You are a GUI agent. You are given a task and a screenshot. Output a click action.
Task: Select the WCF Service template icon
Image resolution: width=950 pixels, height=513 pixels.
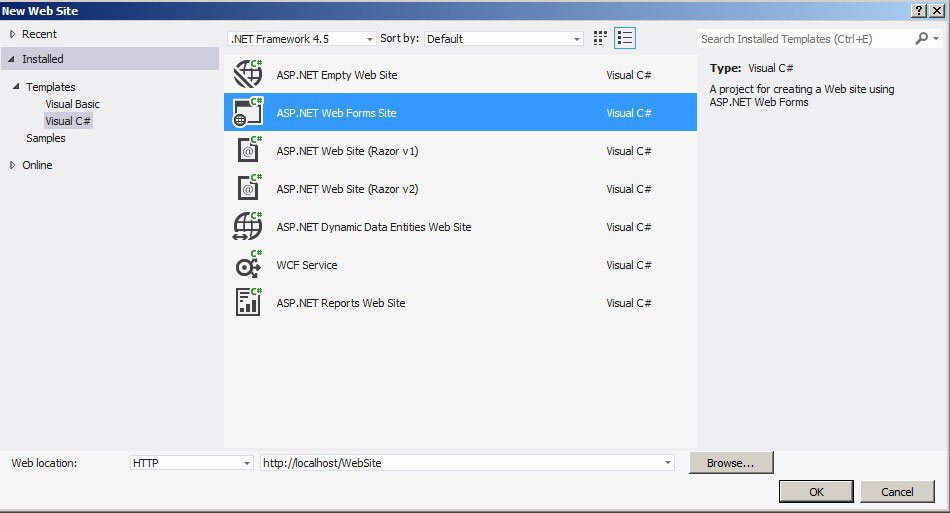pyautogui.click(x=247, y=265)
